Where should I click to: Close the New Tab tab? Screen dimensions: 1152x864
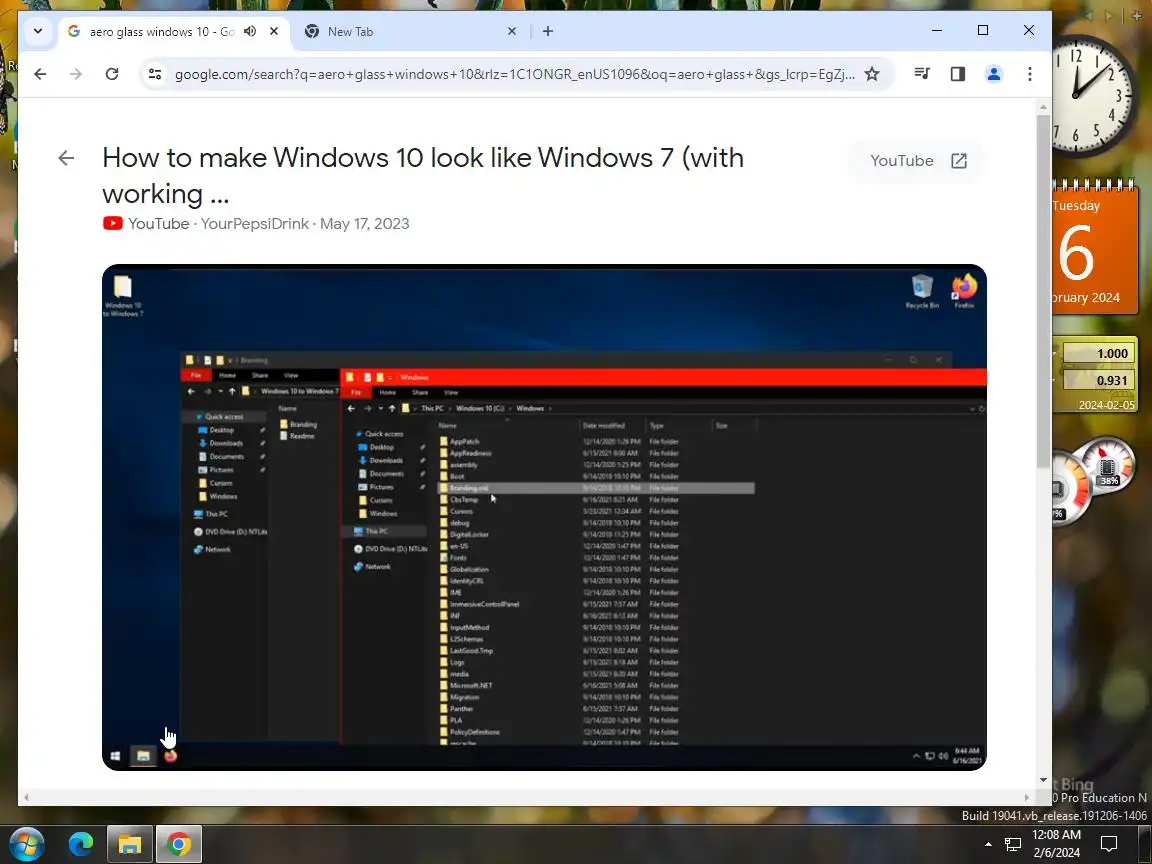coord(512,32)
